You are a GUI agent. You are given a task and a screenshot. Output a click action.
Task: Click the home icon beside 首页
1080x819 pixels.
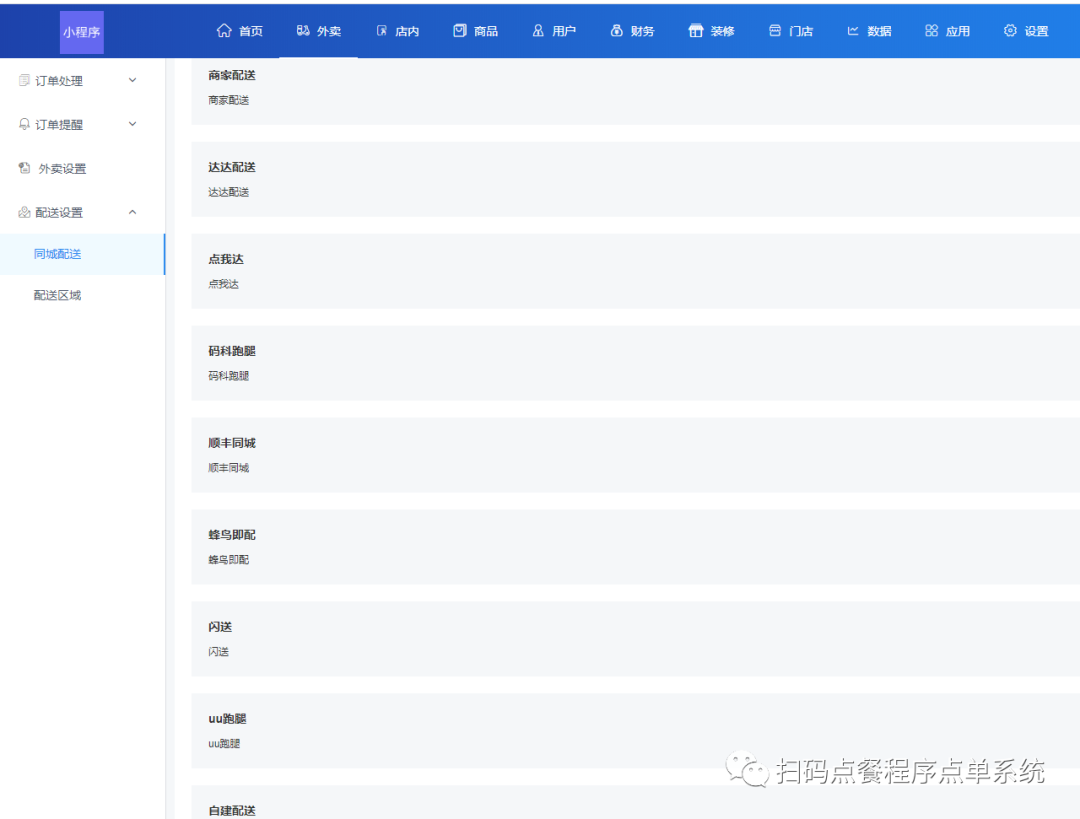coord(224,30)
